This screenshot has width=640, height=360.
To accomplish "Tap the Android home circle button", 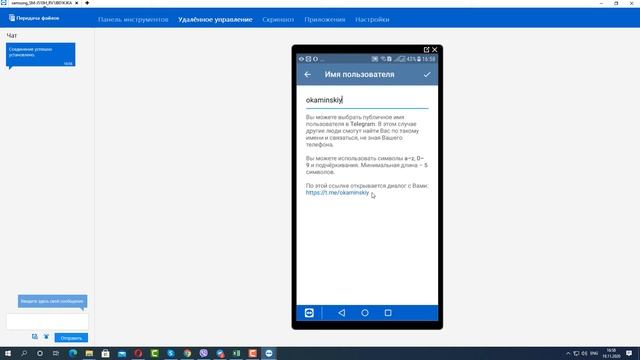I will [365, 313].
